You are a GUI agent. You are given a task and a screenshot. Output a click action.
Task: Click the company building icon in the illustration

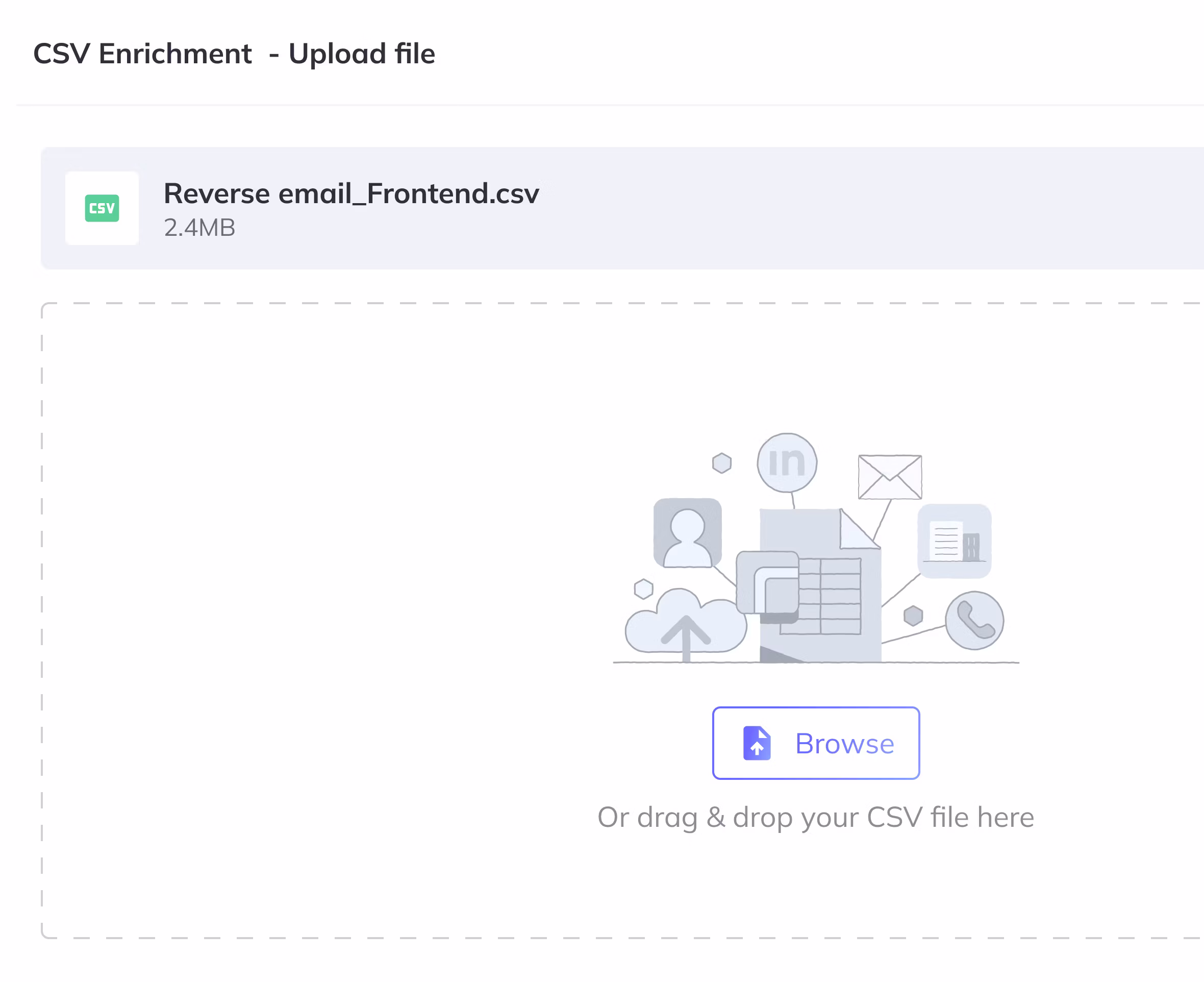coord(954,542)
